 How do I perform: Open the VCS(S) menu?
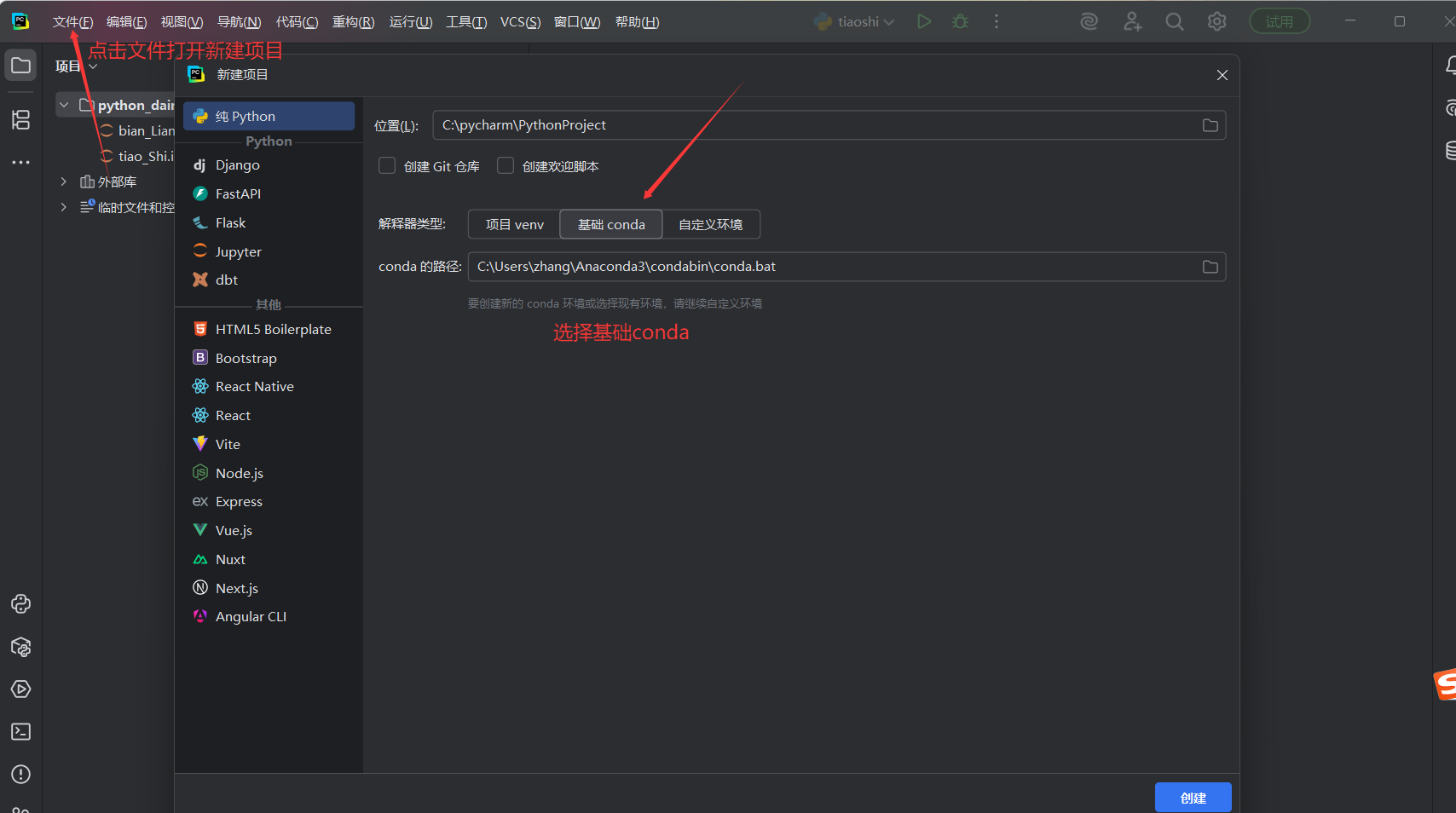(520, 22)
